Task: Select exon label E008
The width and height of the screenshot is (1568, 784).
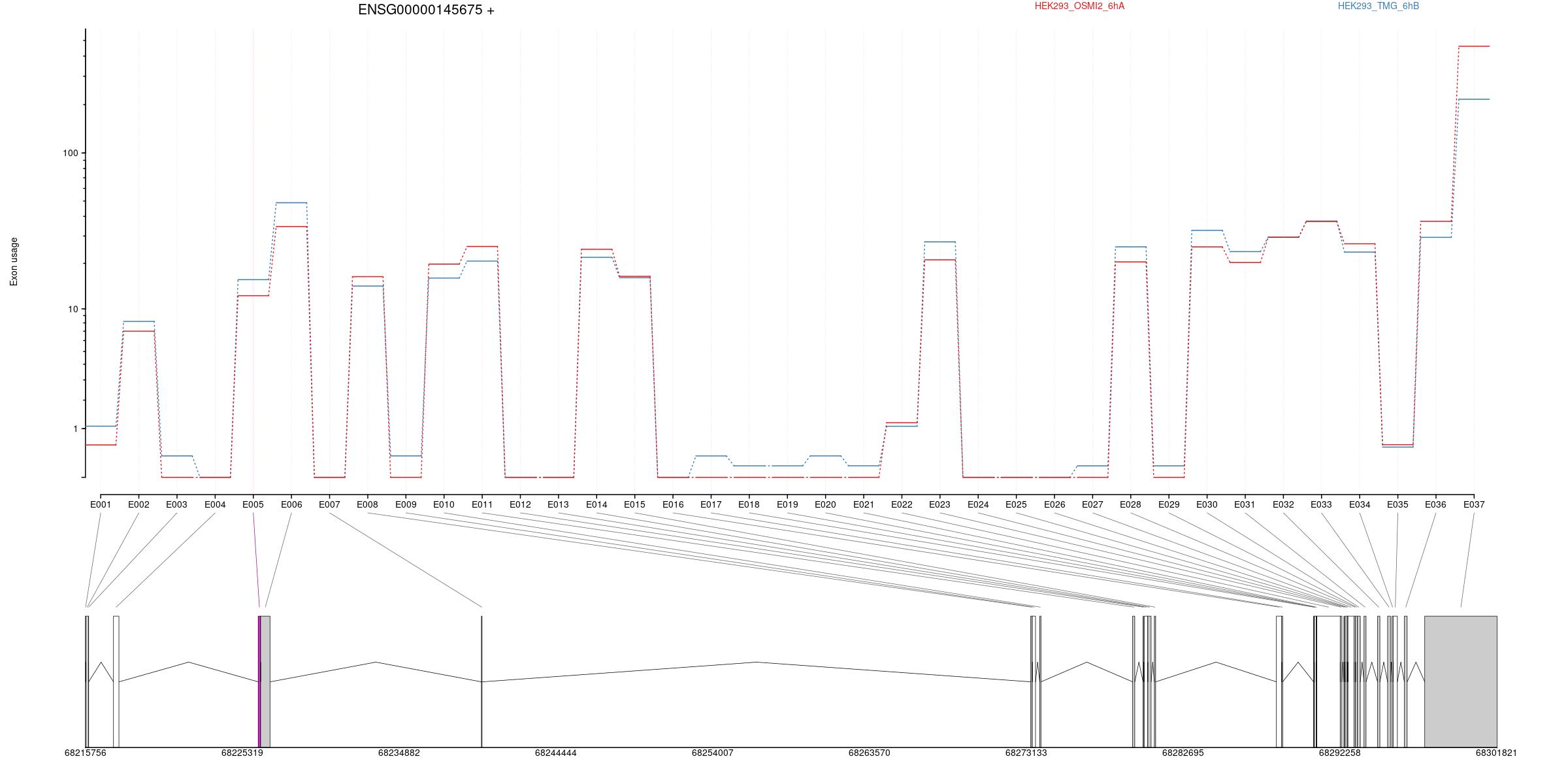Action: pyautogui.click(x=367, y=505)
